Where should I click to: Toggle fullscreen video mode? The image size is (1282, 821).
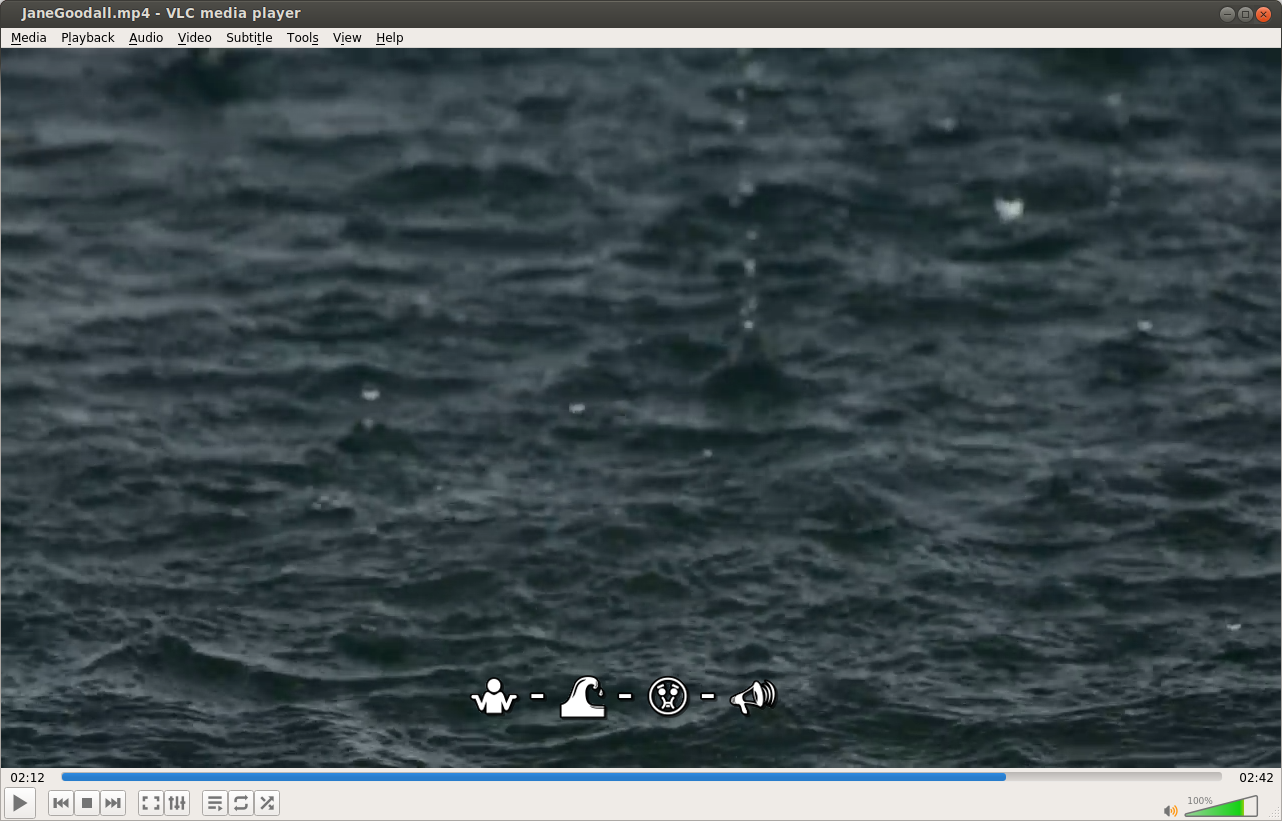pos(151,803)
